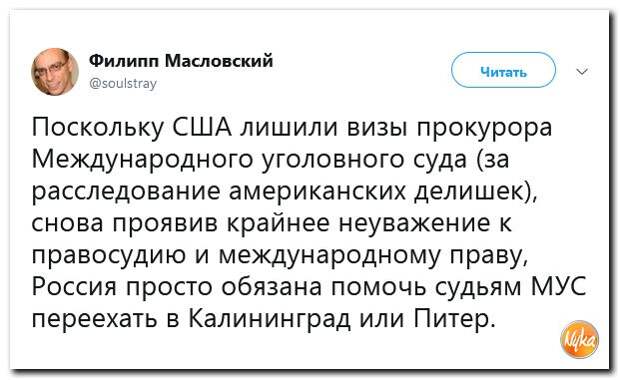
Task: Click the word Россия in the tweet
Action: (x=74, y=286)
